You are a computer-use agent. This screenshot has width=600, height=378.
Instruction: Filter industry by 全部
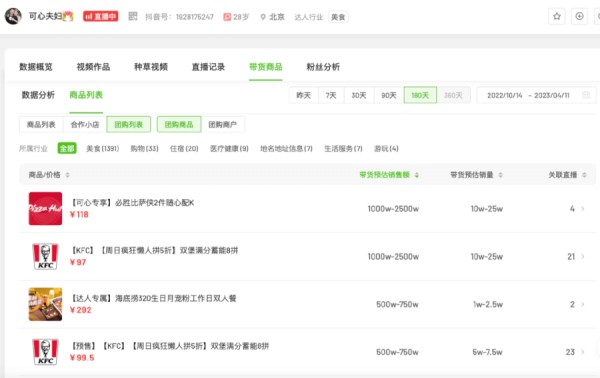[x=67, y=148]
